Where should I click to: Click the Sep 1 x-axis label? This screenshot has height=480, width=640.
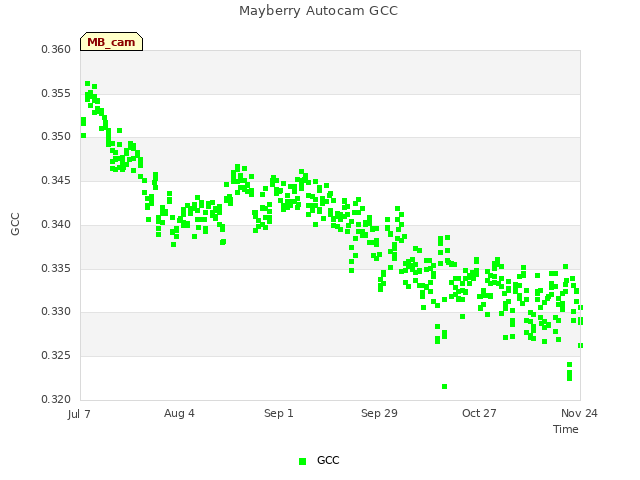(x=279, y=413)
